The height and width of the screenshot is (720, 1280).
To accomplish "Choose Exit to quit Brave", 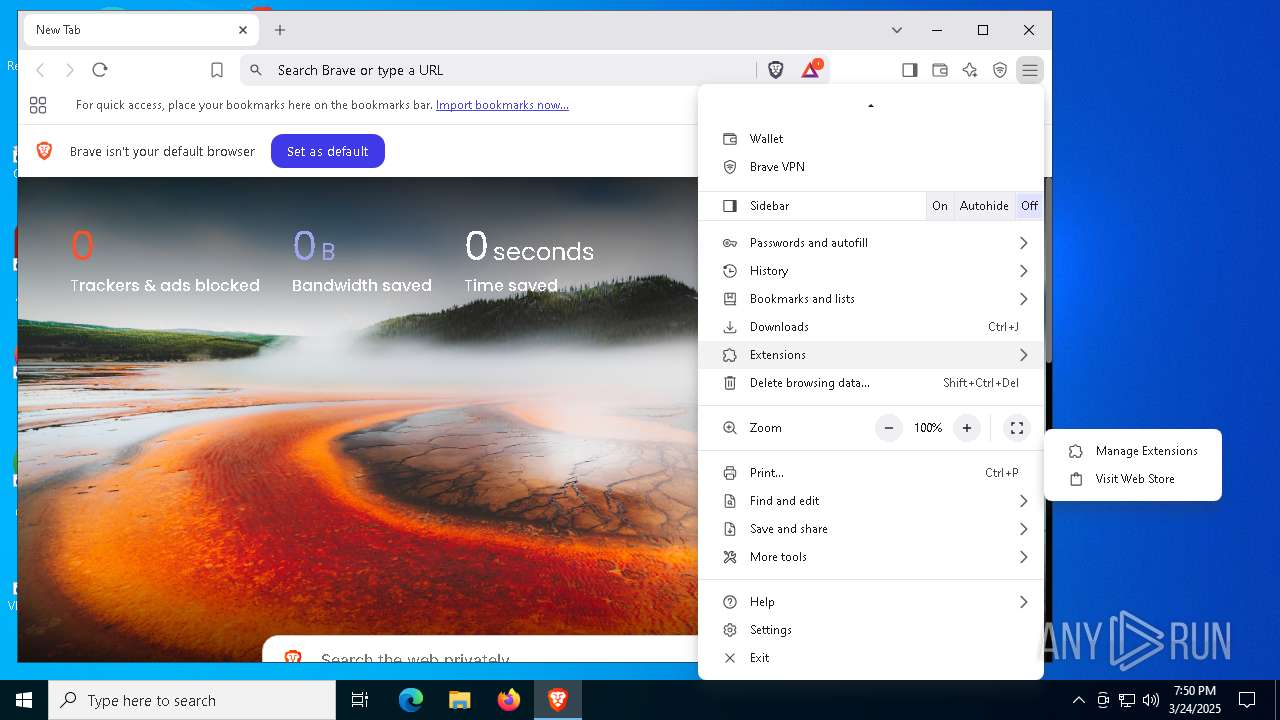I will tap(870, 658).
